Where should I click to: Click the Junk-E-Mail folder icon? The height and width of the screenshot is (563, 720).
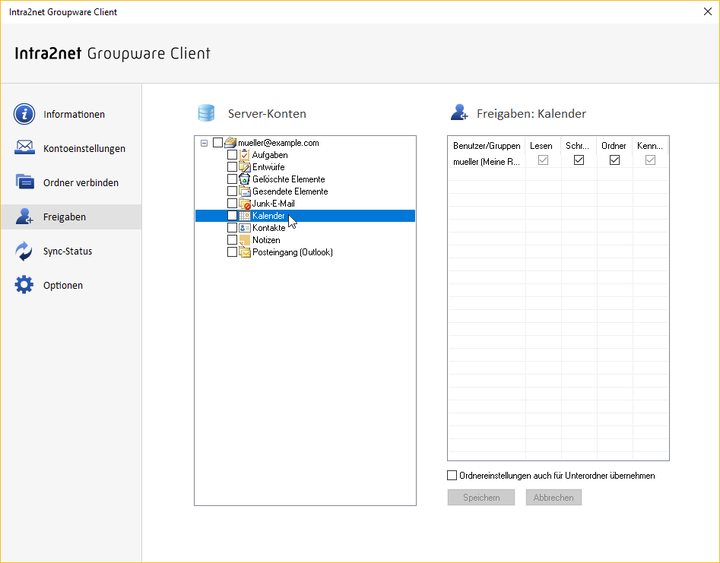(245, 203)
